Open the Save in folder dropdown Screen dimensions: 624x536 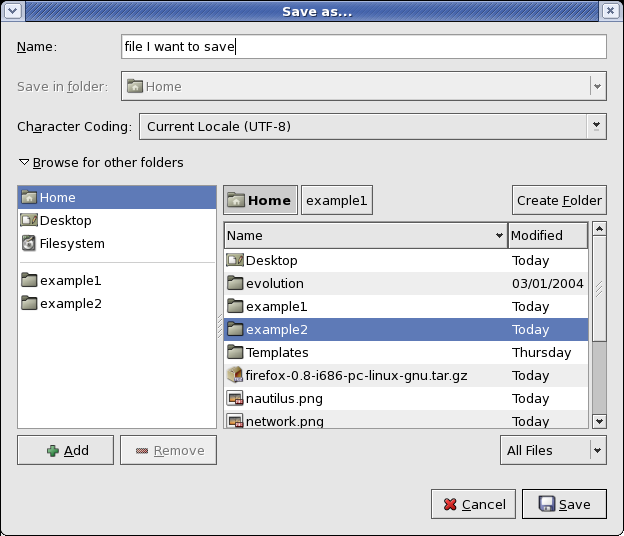point(364,86)
